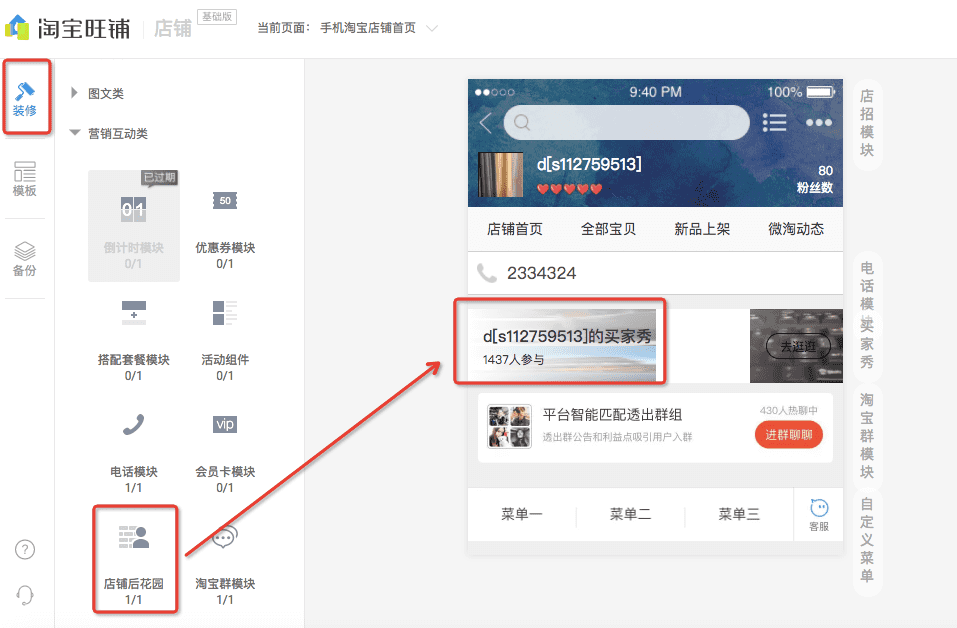Screen dimensions: 957x628
Task: Switch to 新品上架 tab in preview
Action: 702,229
